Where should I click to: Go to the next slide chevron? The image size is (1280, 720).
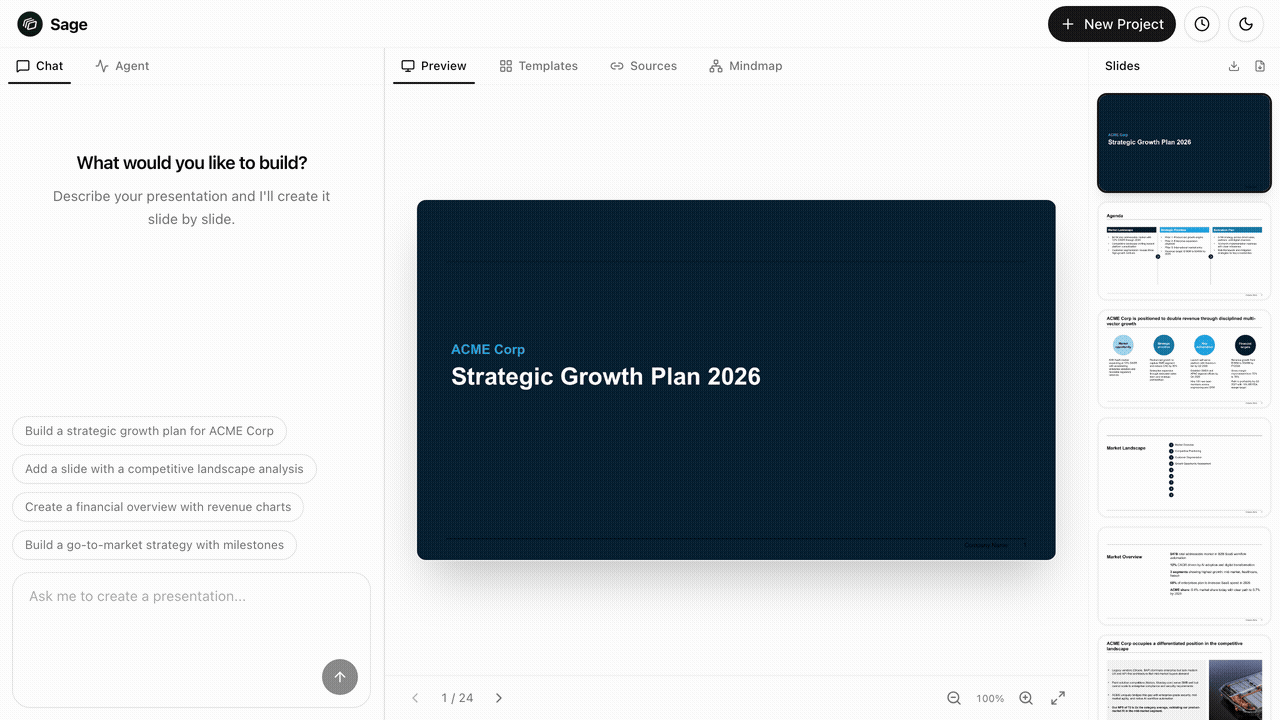click(x=499, y=698)
